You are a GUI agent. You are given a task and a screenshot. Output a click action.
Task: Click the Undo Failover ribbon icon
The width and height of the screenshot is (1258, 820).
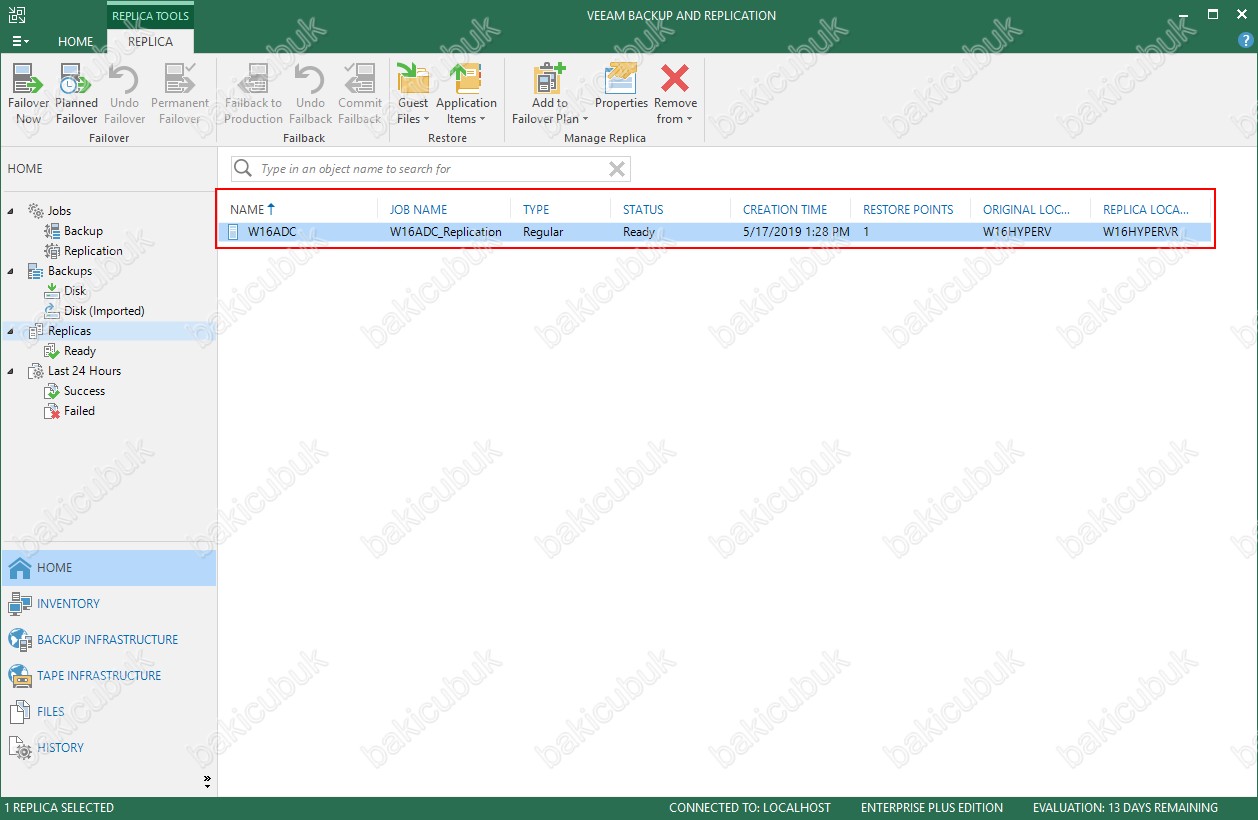click(x=125, y=93)
